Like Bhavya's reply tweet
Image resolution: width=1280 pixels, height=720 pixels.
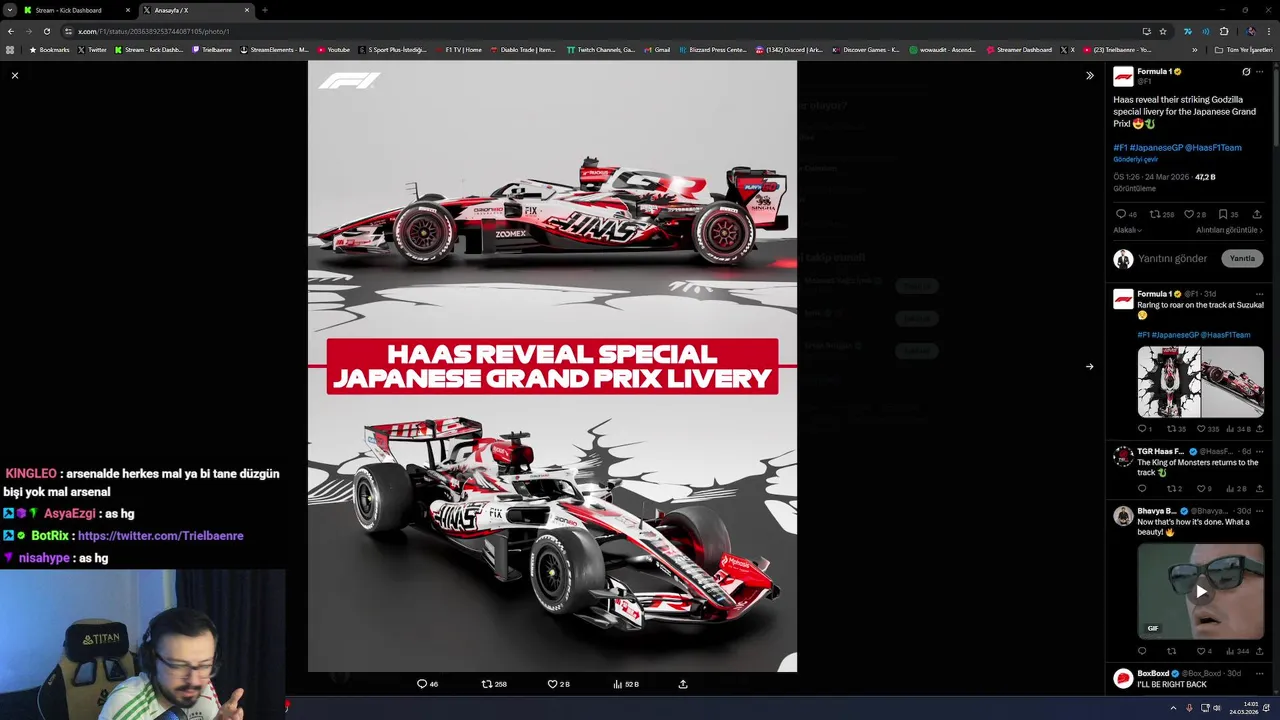click(1201, 651)
